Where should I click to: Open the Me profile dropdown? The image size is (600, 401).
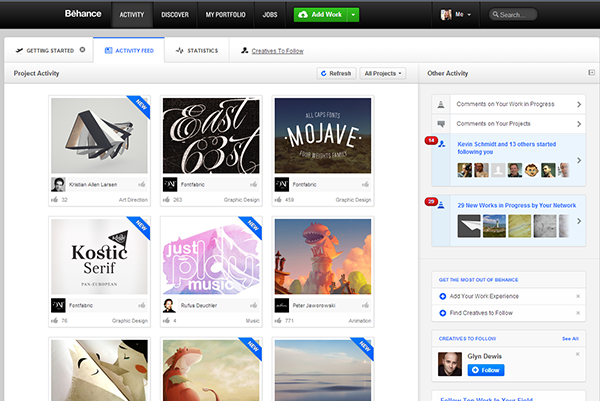point(456,15)
